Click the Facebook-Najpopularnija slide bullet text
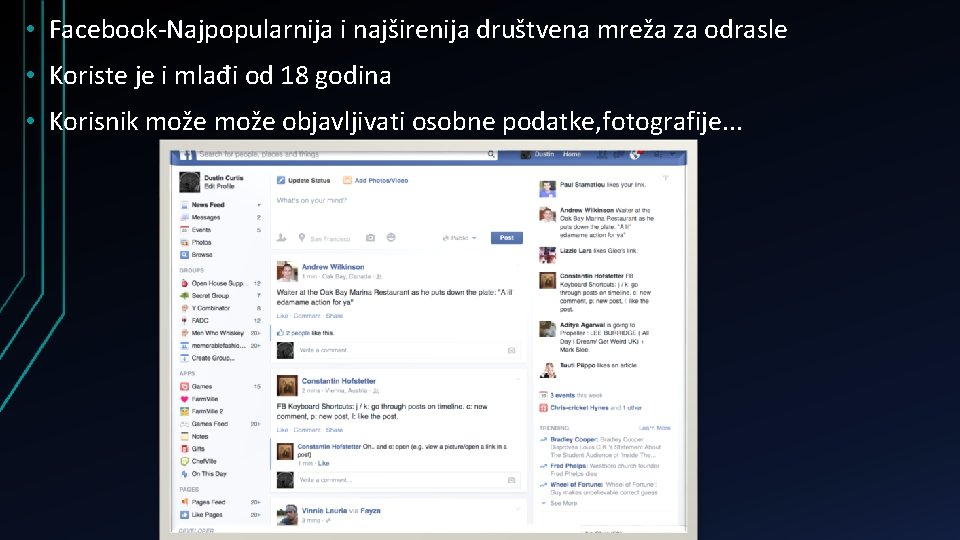 pos(418,29)
